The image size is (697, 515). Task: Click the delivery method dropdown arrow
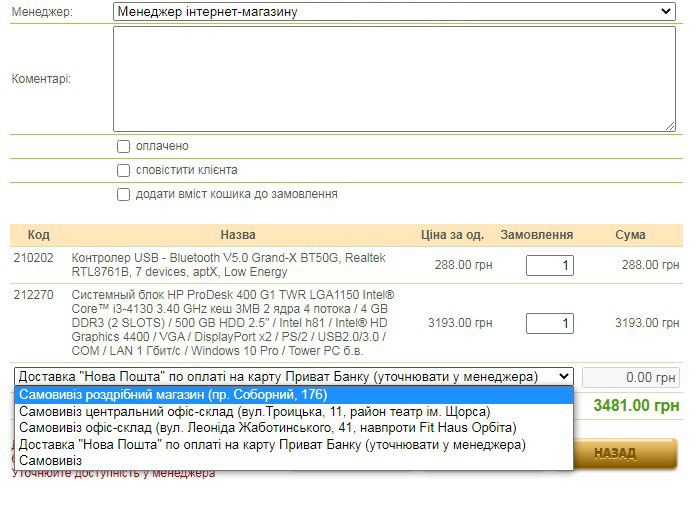[563, 377]
